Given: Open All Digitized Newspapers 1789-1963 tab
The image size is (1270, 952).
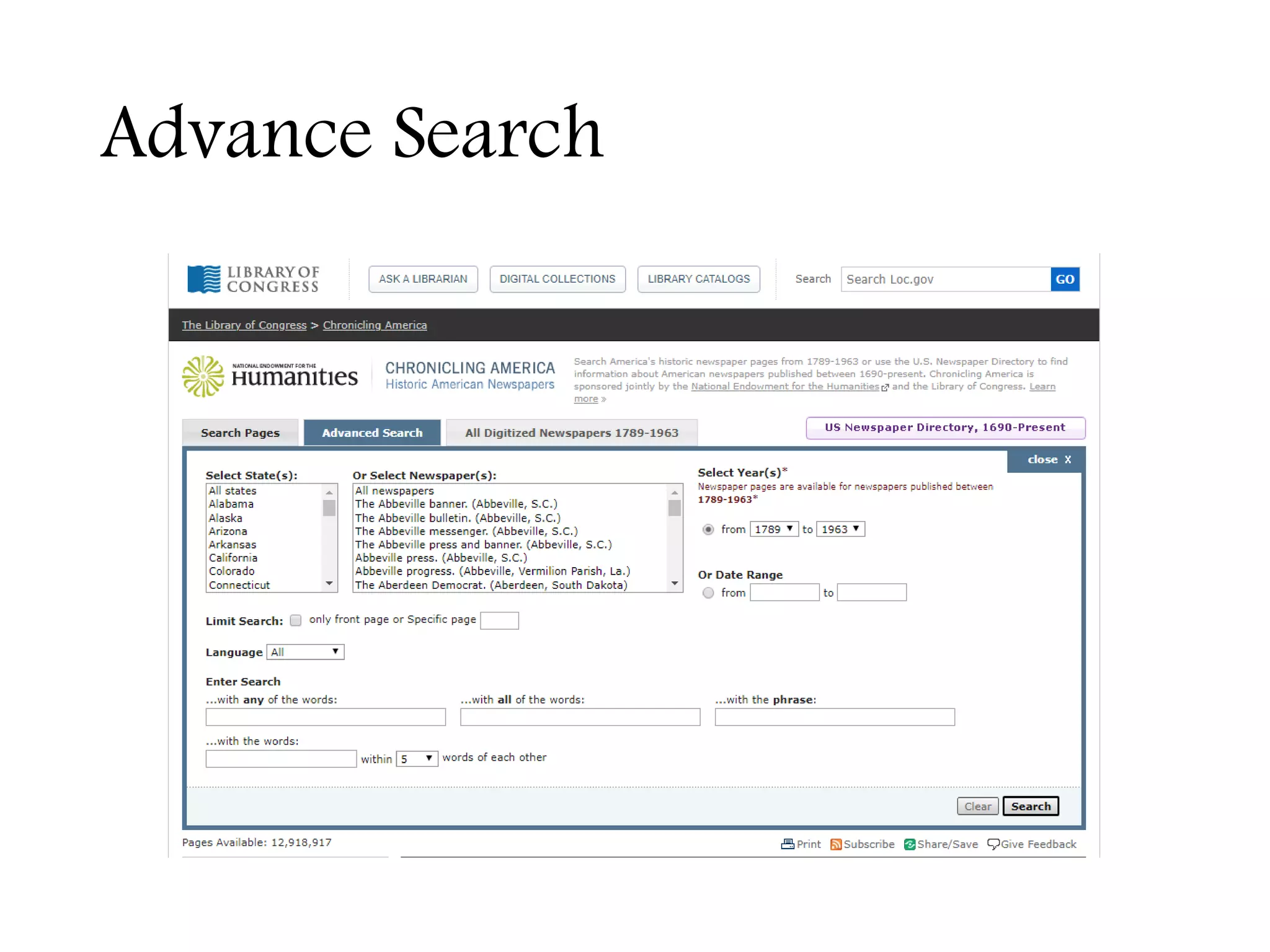Looking at the screenshot, I should (572, 433).
